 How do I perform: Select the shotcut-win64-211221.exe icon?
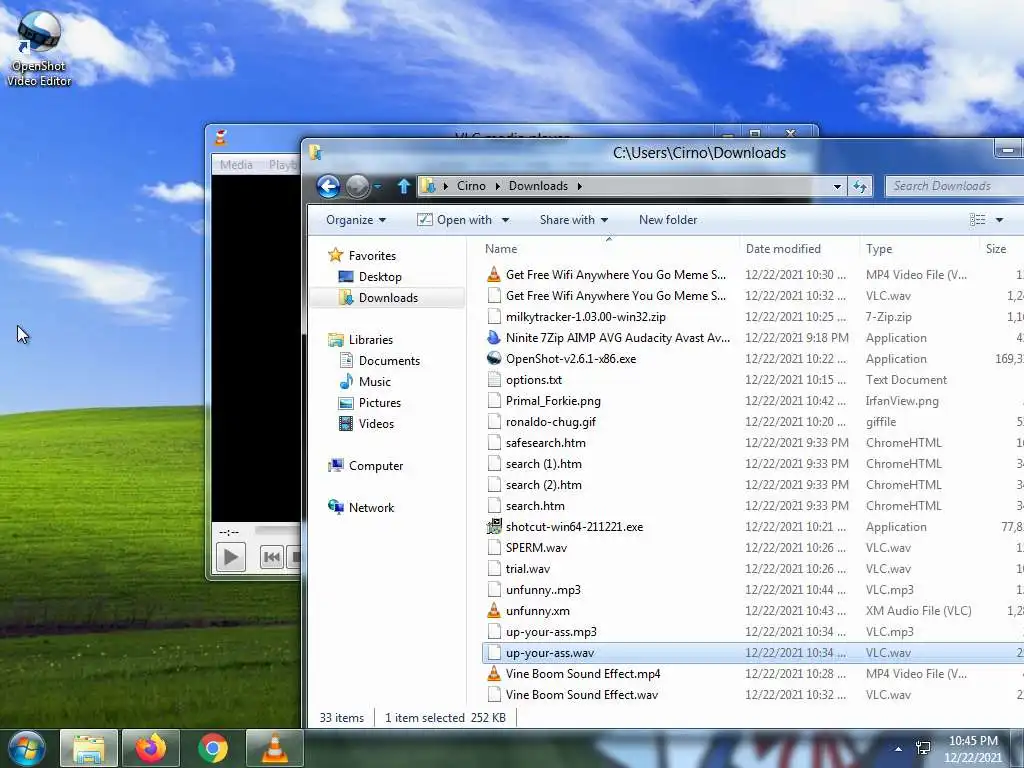coord(494,526)
